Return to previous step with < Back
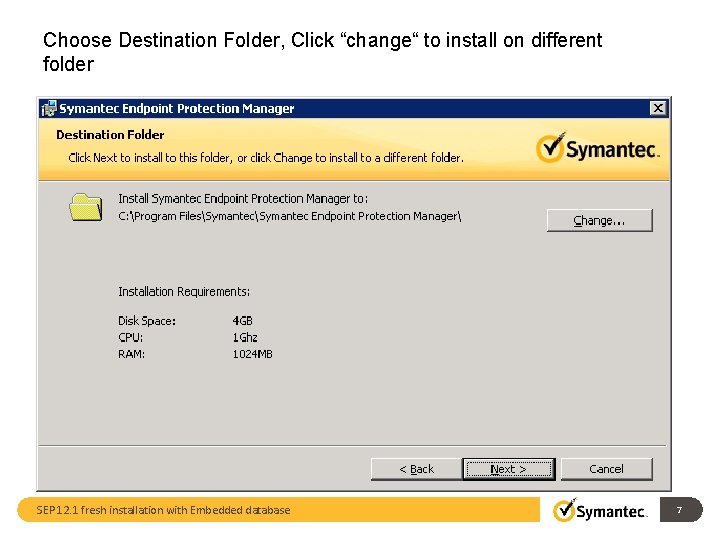720x540 pixels. [416, 469]
